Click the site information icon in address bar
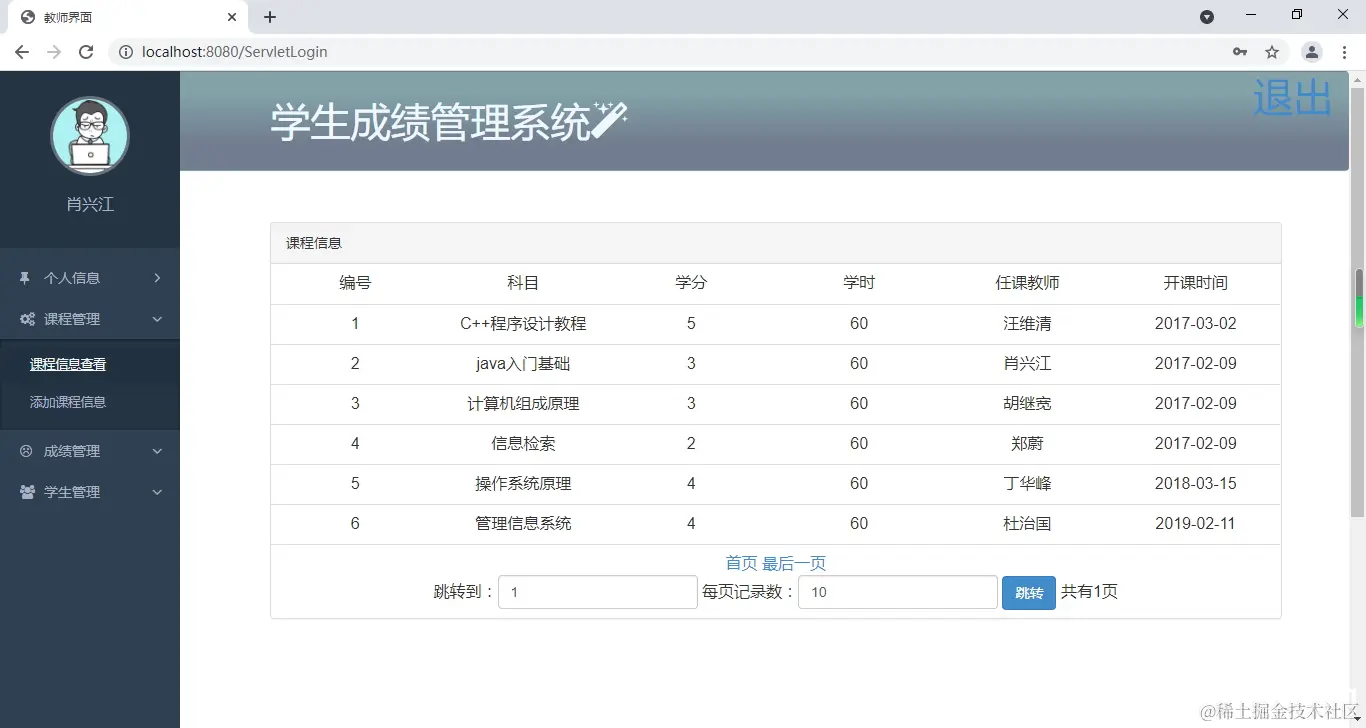 (126, 52)
